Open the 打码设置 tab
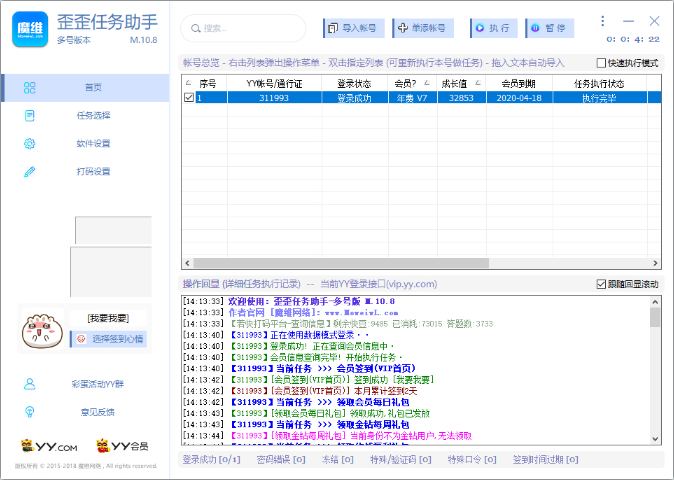The width and height of the screenshot is (674, 480). coord(85,171)
